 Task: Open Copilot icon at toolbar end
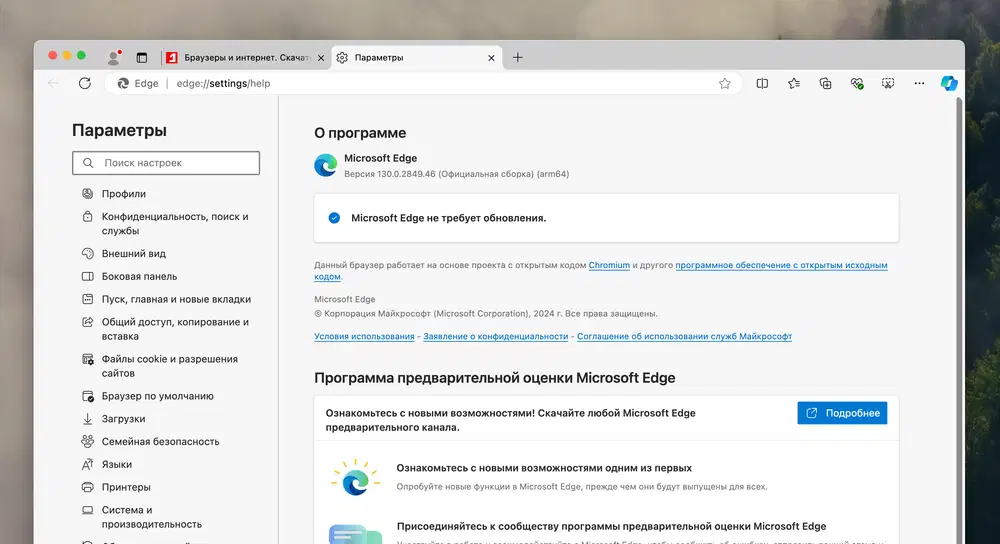[949, 84]
